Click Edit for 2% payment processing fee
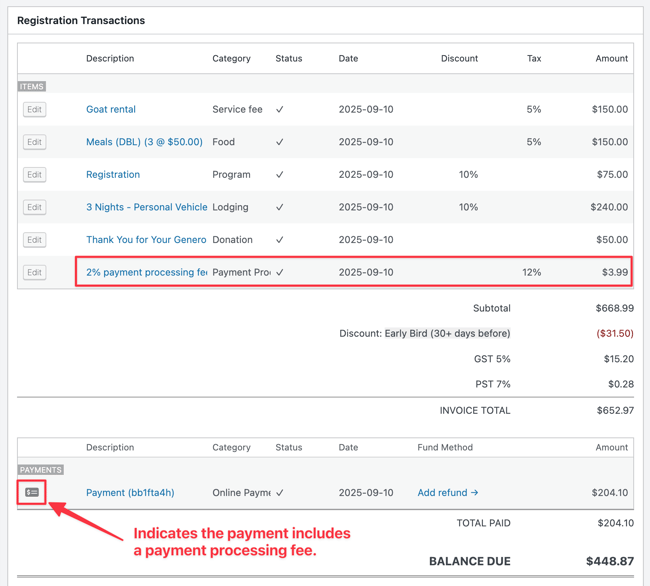 tap(34, 272)
